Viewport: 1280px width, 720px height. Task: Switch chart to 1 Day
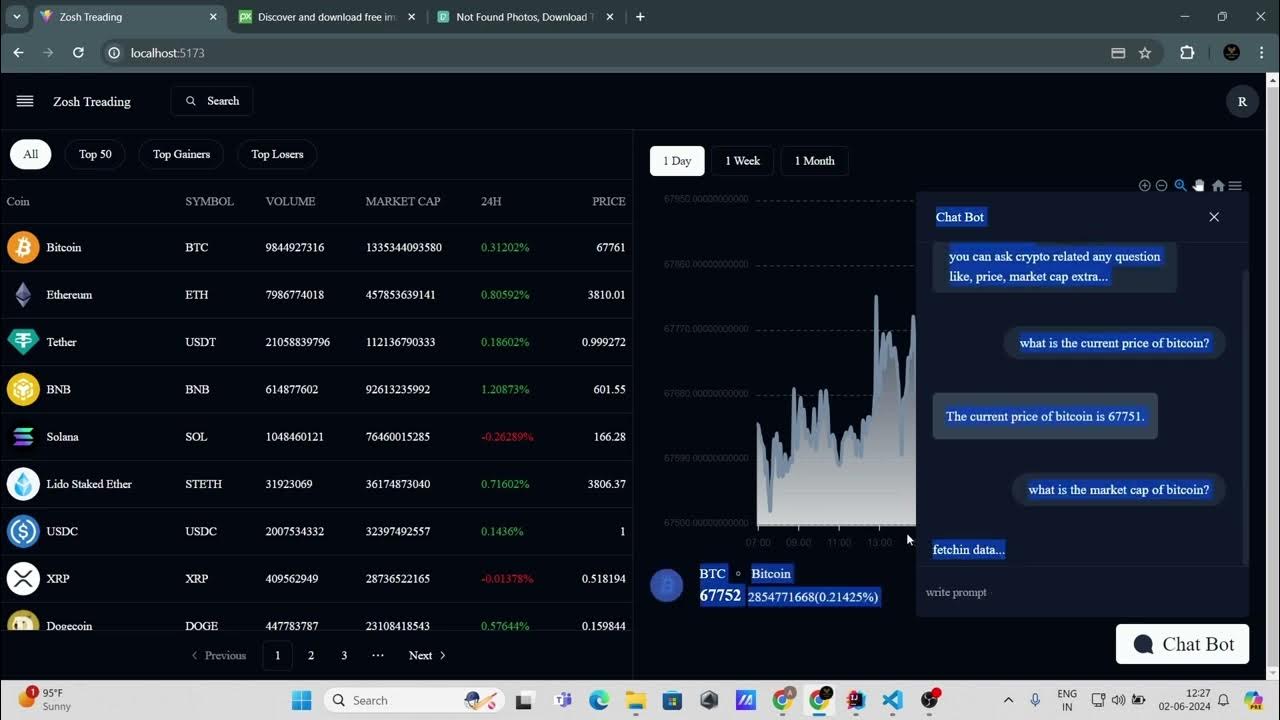click(677, 161)
